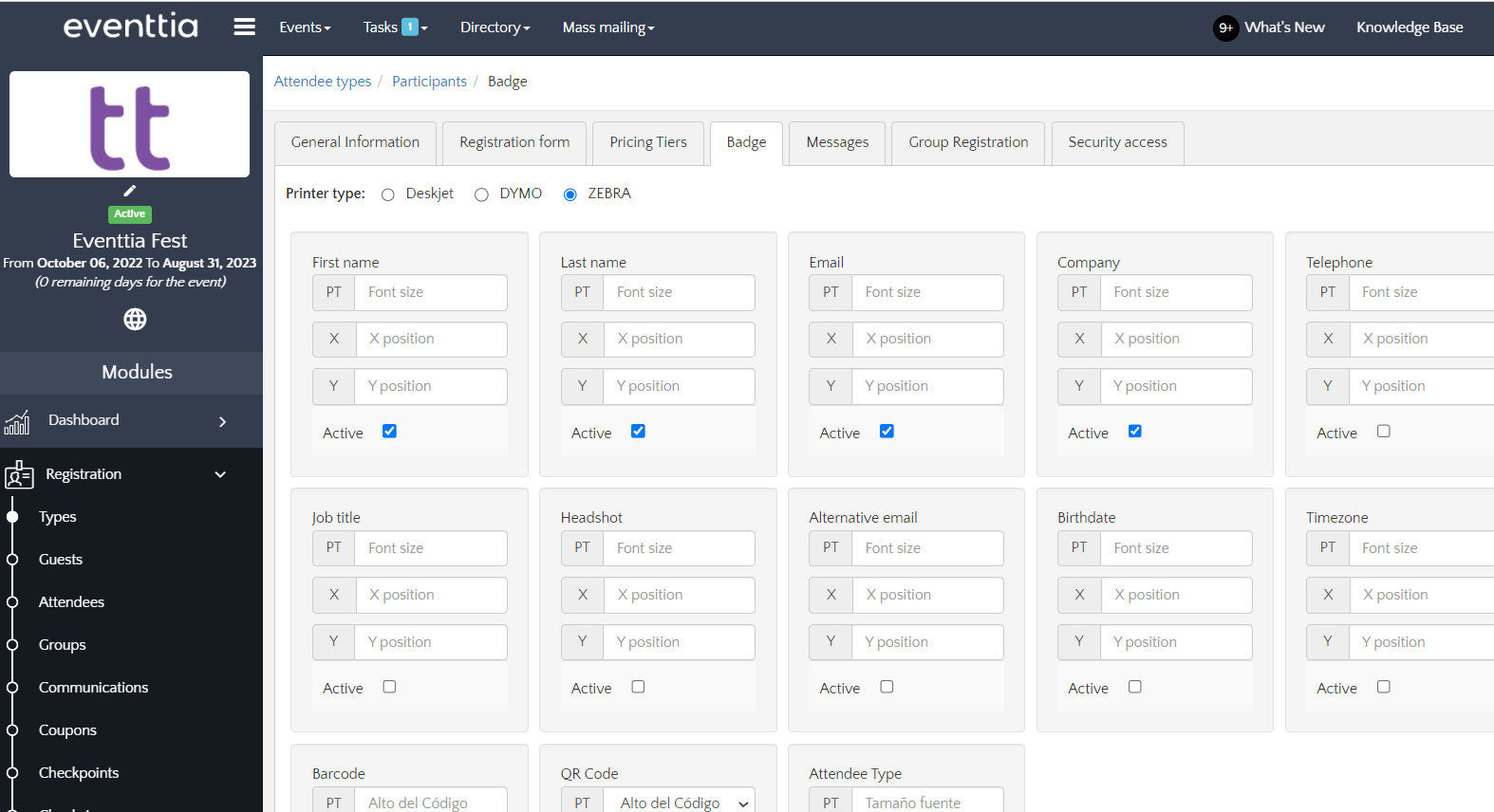Open the Security access tab
The width and height of the screenshot is (1494, 812).
pyautogui.click(x=1117, y=142)
